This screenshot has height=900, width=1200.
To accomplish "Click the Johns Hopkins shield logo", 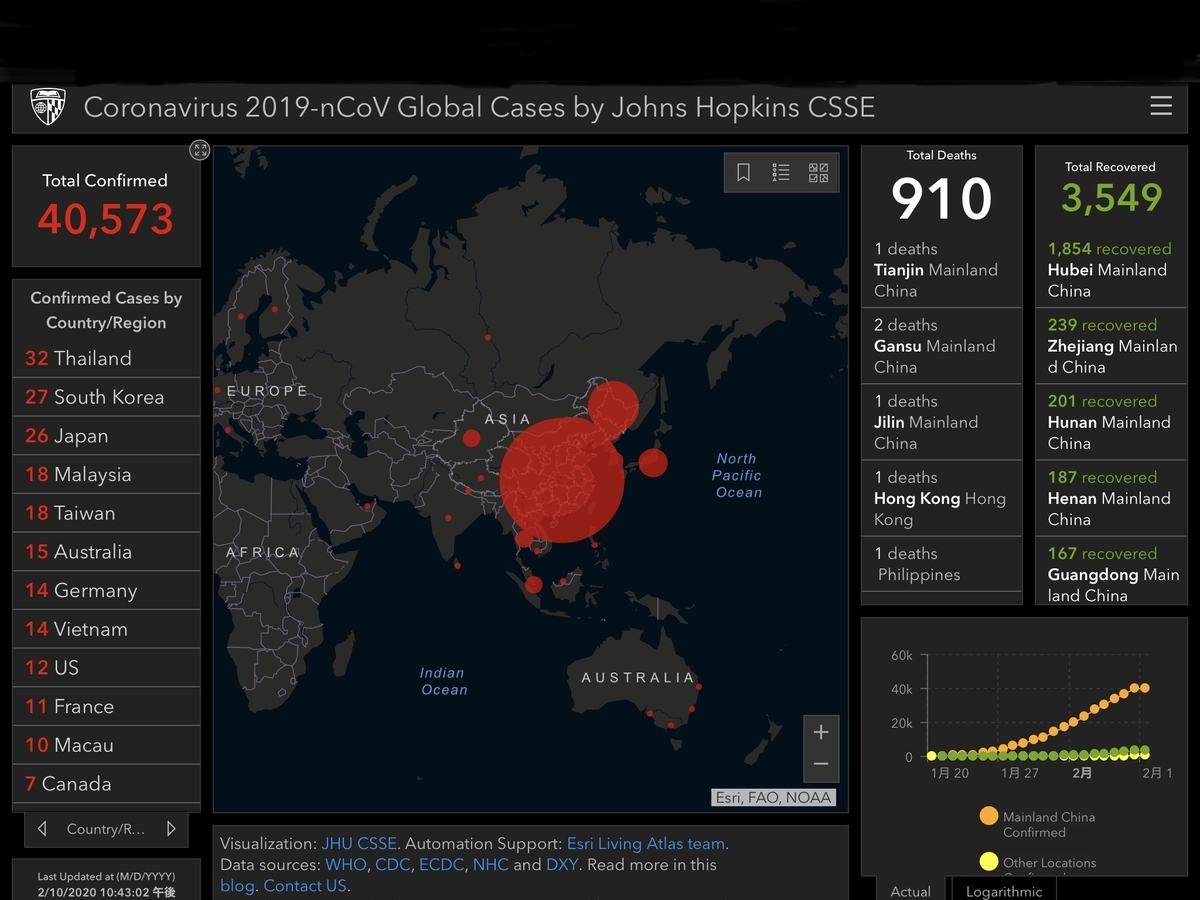I will pos(48,107).
